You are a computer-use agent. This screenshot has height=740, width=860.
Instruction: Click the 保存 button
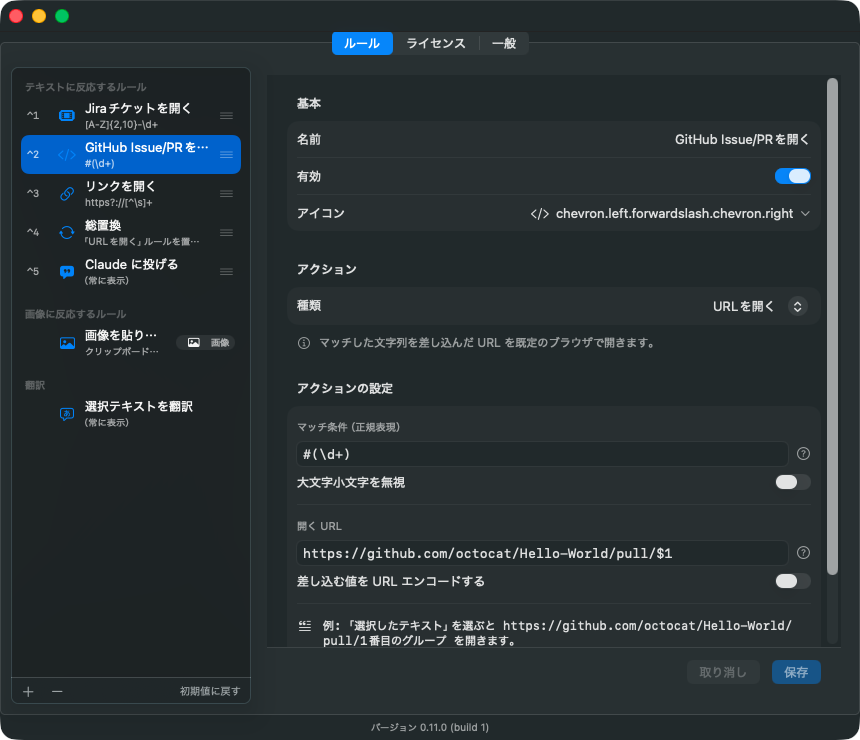tap(796, 672)
